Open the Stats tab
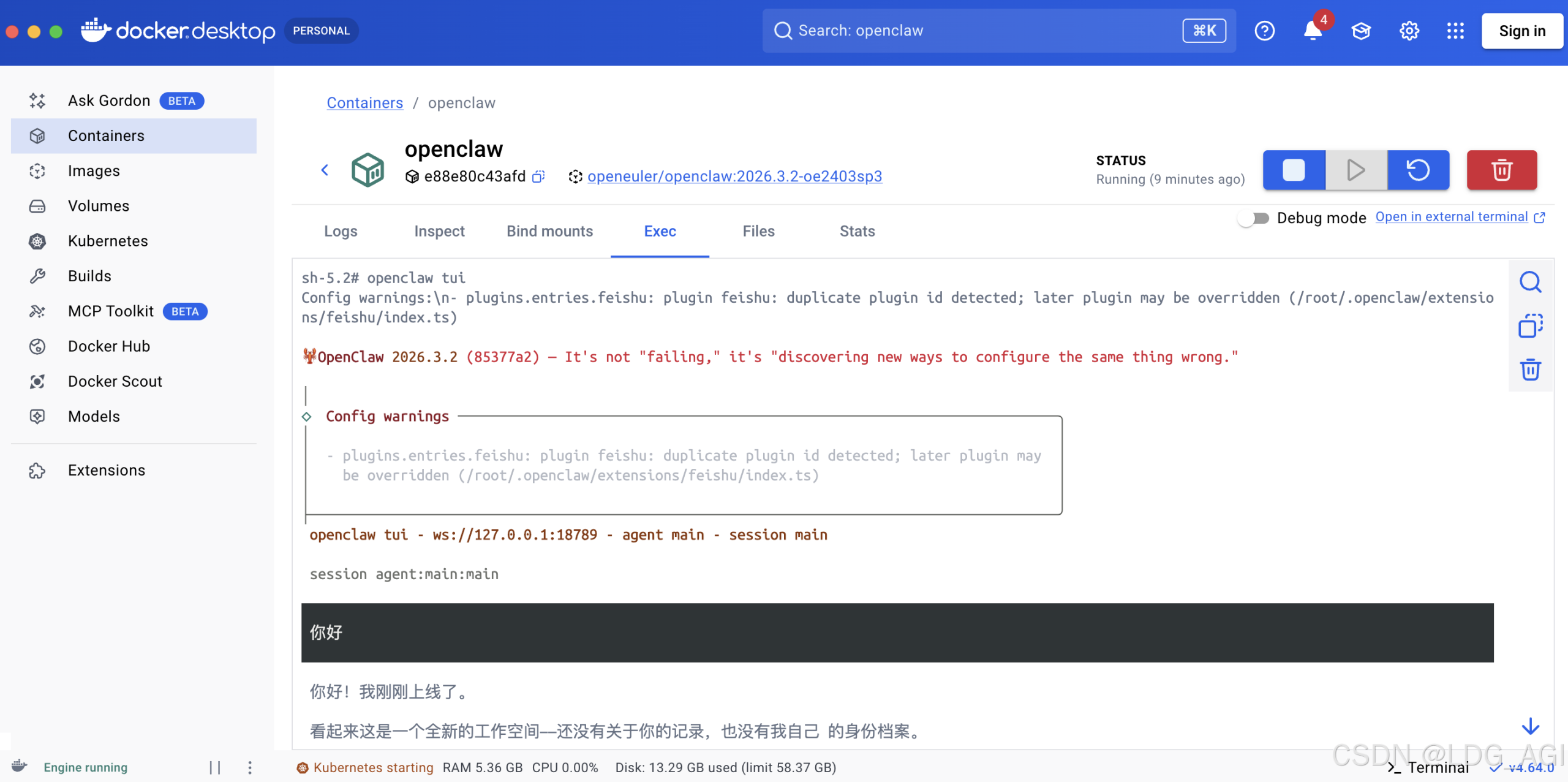Image resolution: width=1568 pixels, height=782 pixels. tap(857, 231)
